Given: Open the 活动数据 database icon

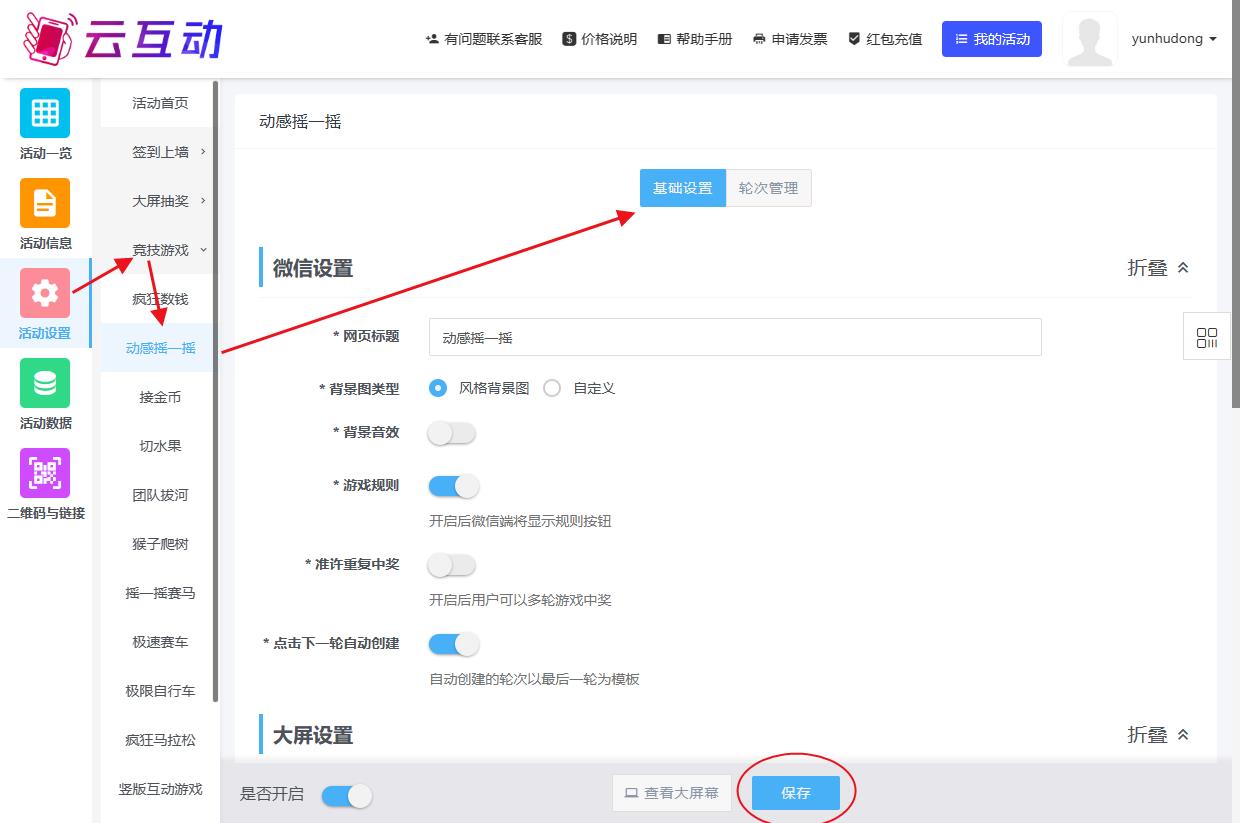Looking at the screenshot, I should 45,383.
